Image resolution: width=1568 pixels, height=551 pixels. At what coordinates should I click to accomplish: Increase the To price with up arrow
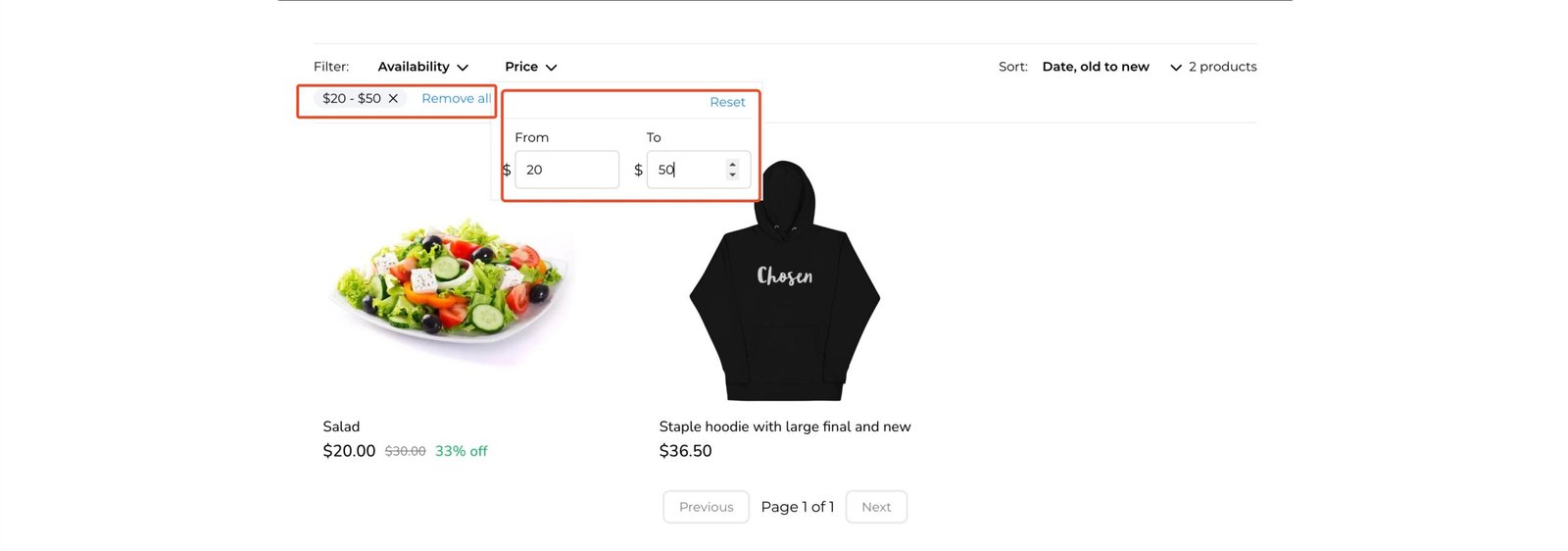[732, 165]
